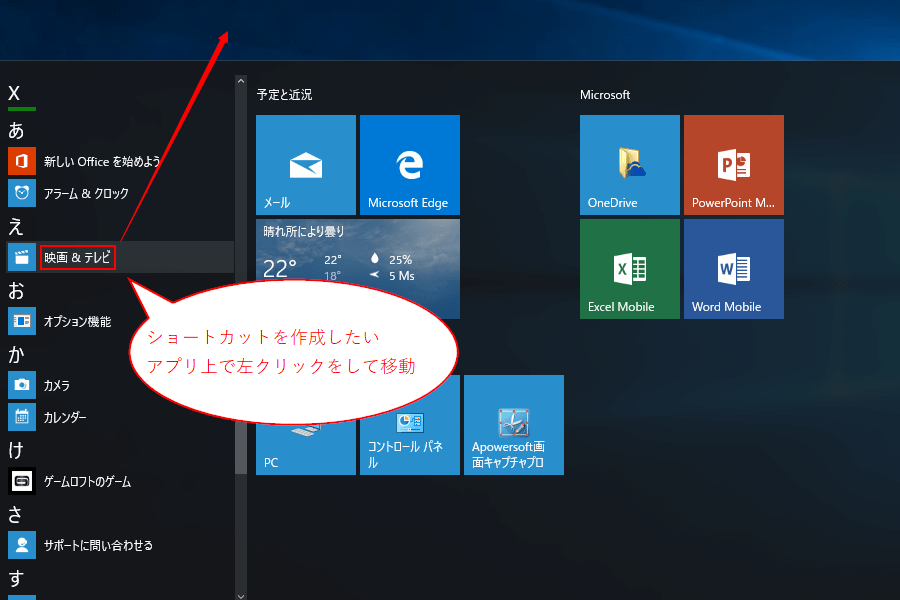Jump using the X letter header

point(14,93)
